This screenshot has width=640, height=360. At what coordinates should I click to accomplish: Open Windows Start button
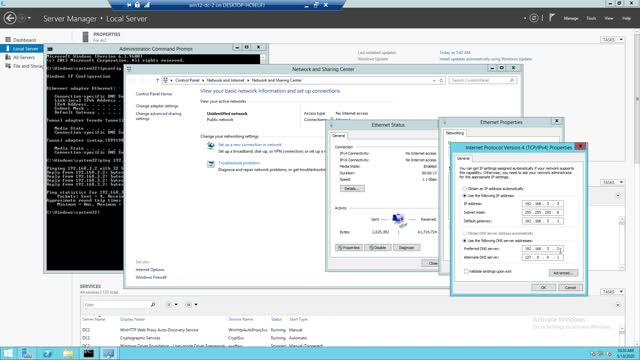pyautogui.click(x=8, y=353)
